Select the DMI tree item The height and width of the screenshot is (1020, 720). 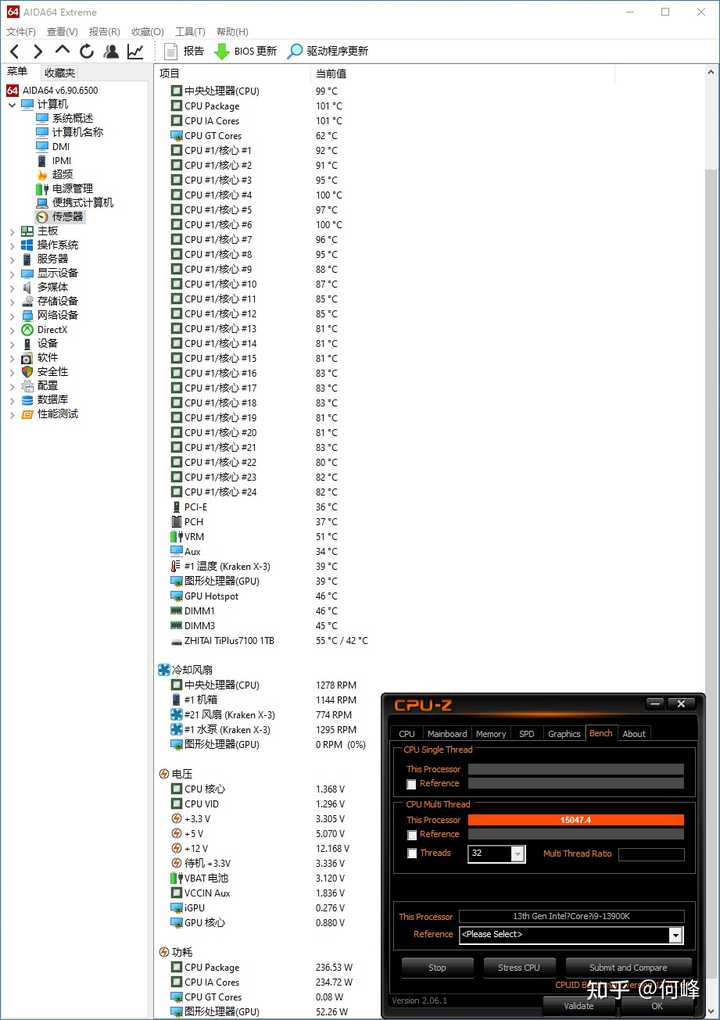point(53,146)
